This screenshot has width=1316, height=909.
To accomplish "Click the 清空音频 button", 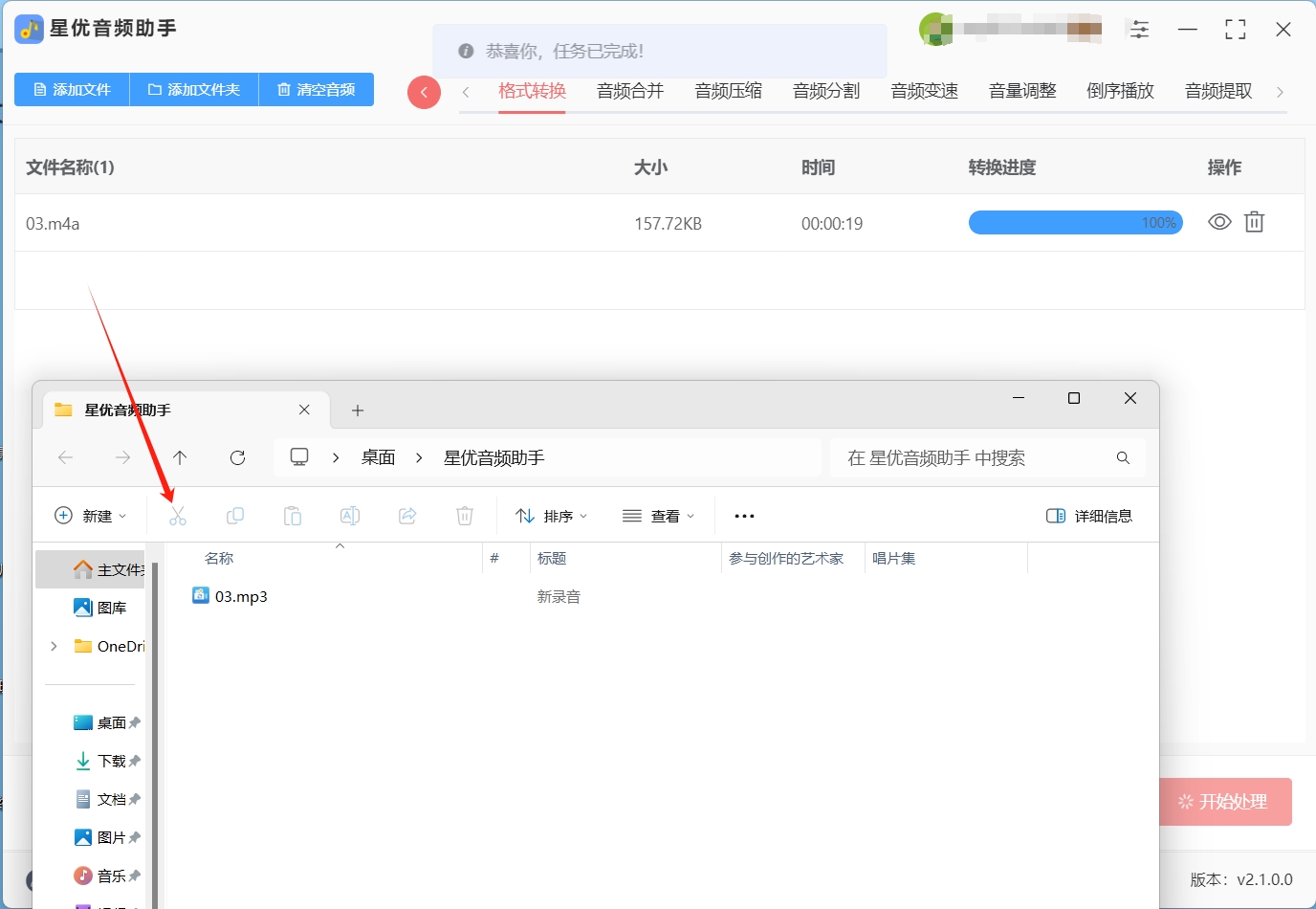I will [x=317, y=90].
